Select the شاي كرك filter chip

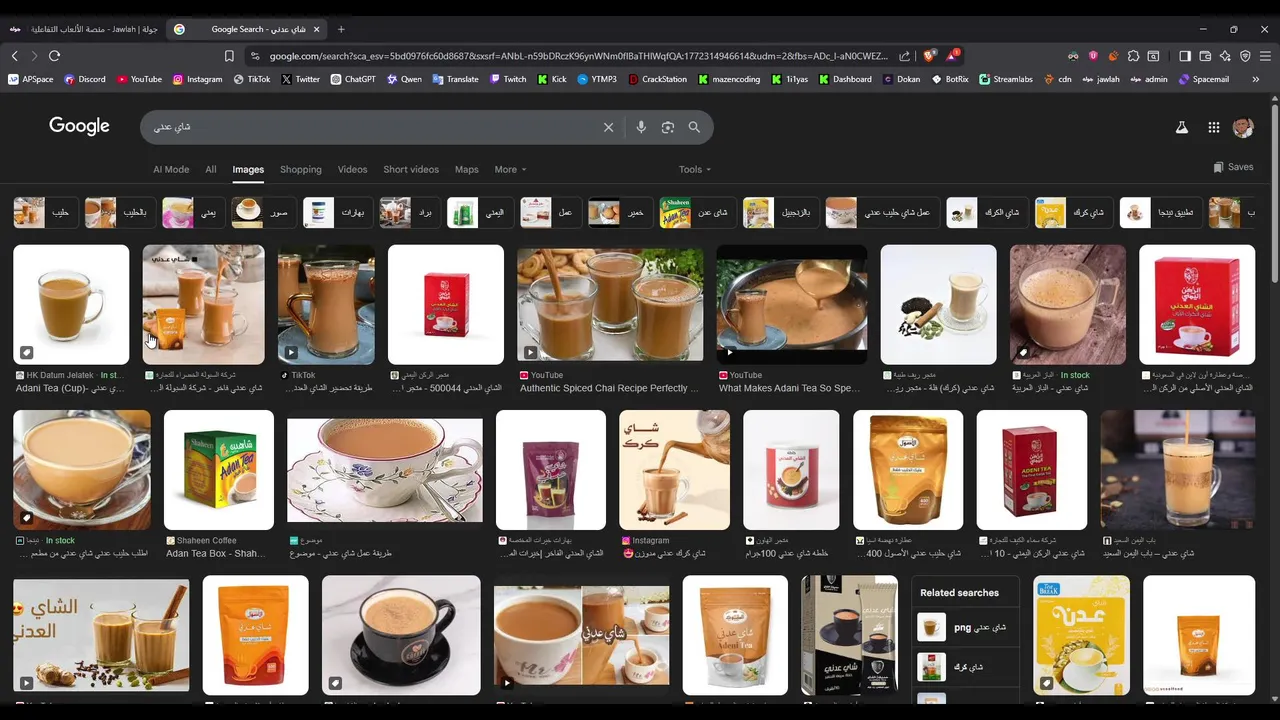(x=1072, y=212)
